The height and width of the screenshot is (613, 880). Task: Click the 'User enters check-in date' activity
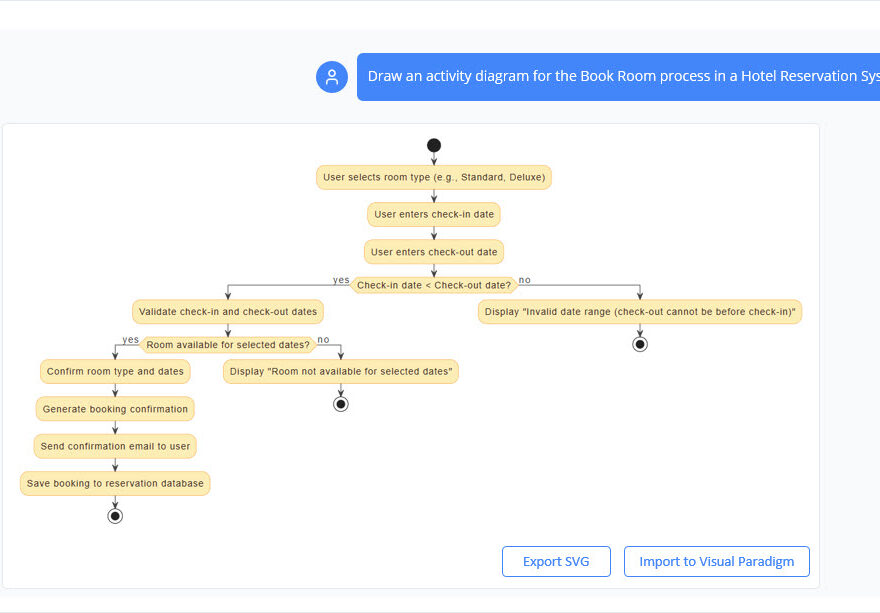[433, 214]
